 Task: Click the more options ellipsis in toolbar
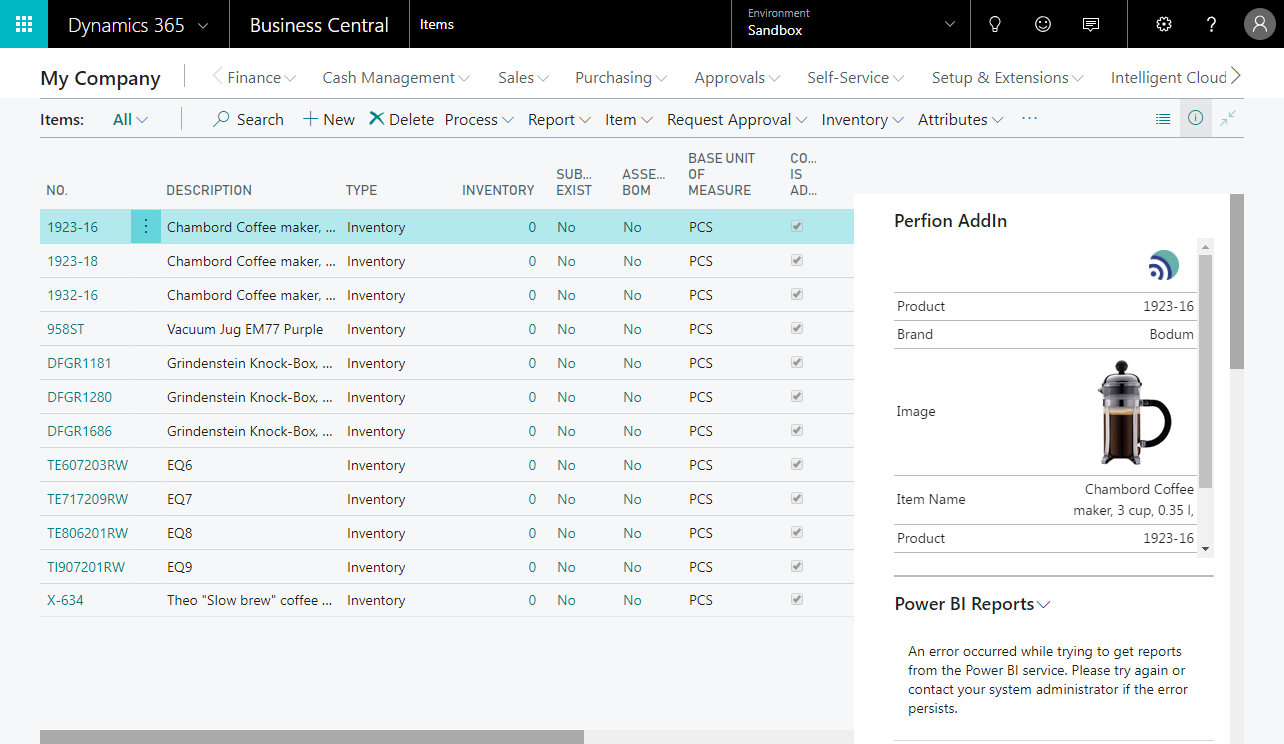coord(1030,119)
